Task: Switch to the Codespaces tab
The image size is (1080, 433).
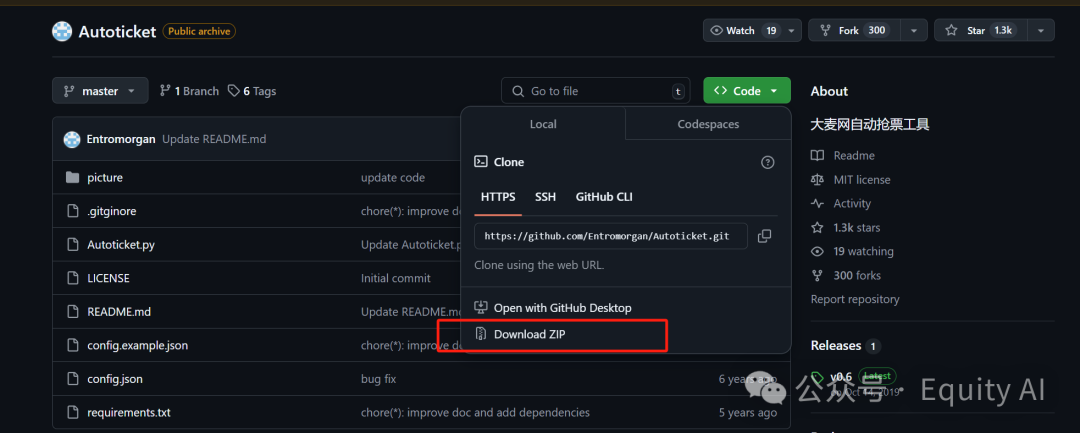Action: [708, 124]
